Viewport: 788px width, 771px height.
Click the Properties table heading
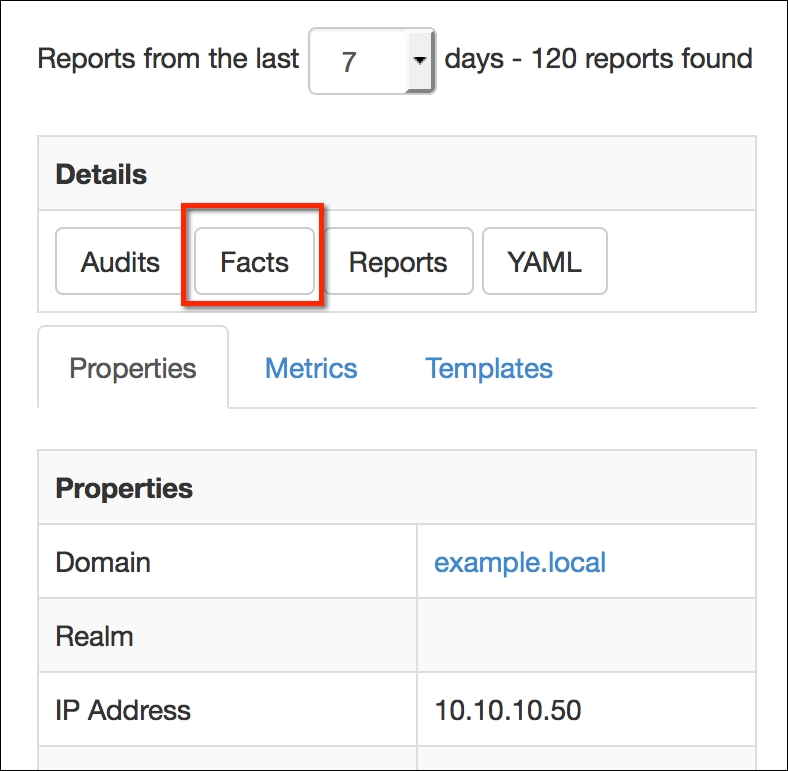[x=124, y=488]
